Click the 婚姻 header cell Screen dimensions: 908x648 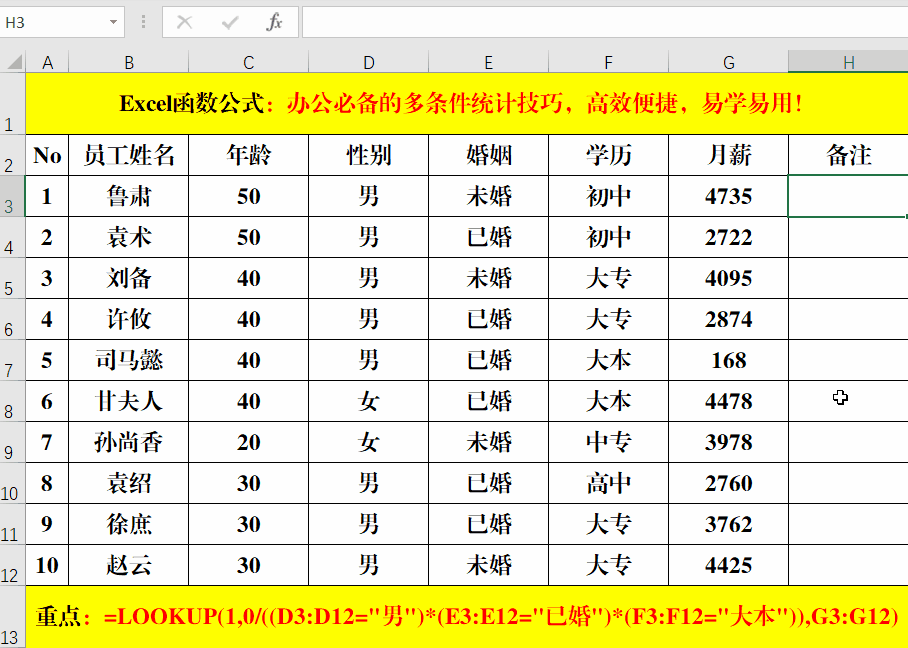488,155
